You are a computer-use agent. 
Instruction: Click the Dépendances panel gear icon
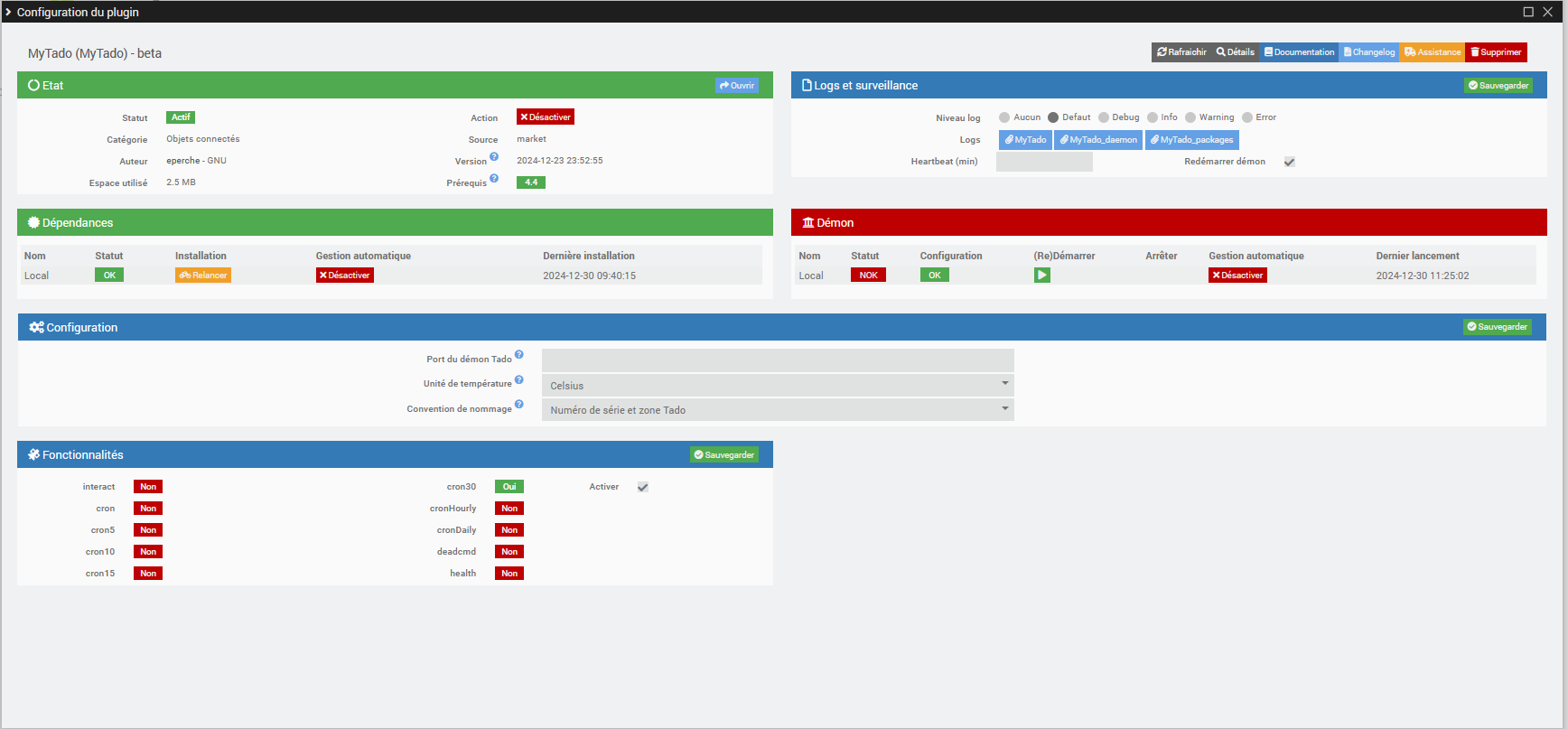point(33,223)
